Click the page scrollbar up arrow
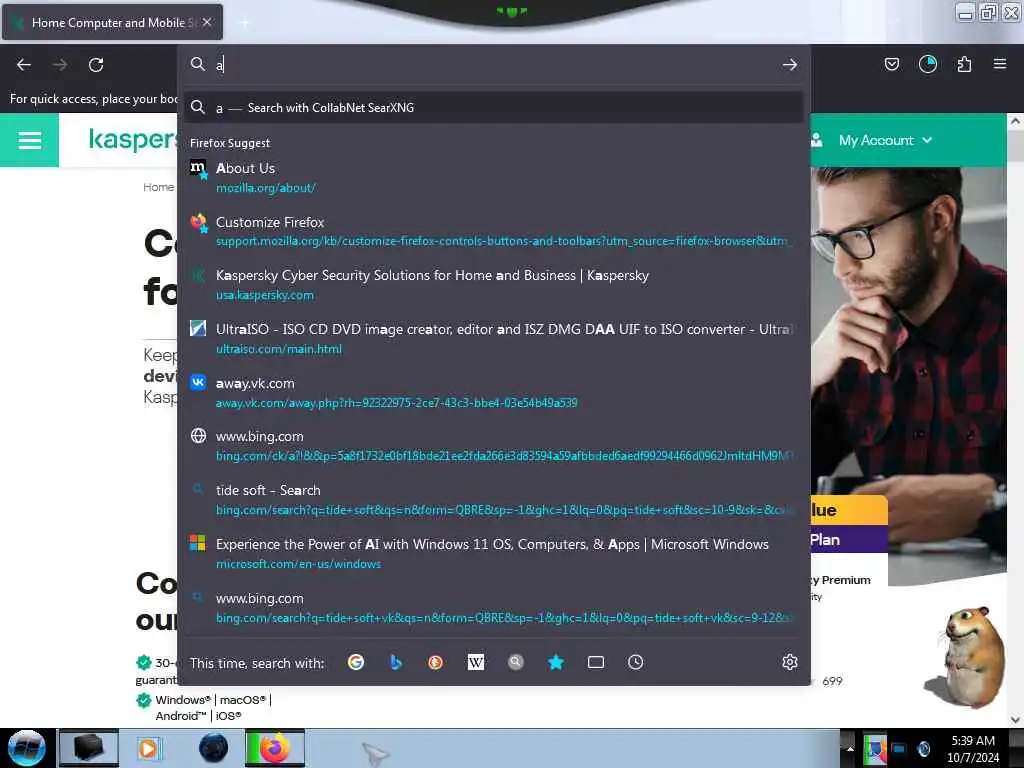This screenshot has height=768, width=1024. [1015, 121]
